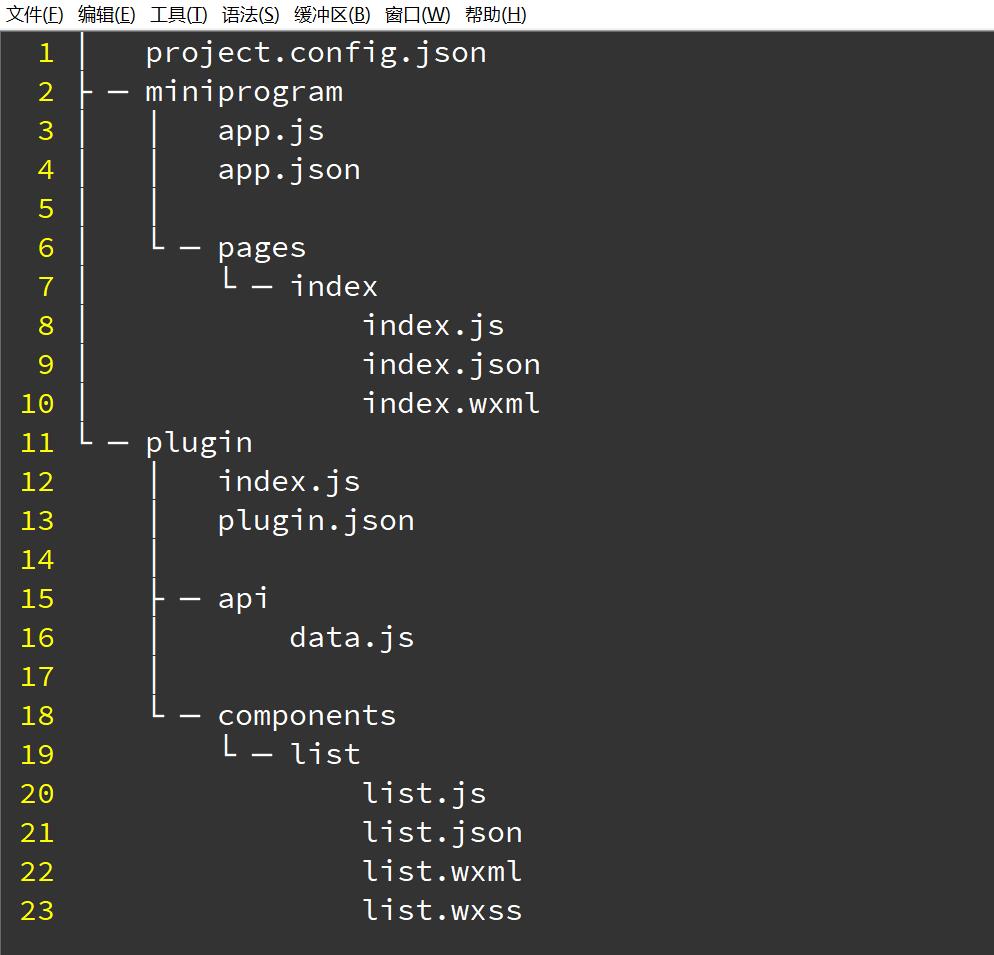
Task: Click the list.js text
Action: click(x=424, y=795)
